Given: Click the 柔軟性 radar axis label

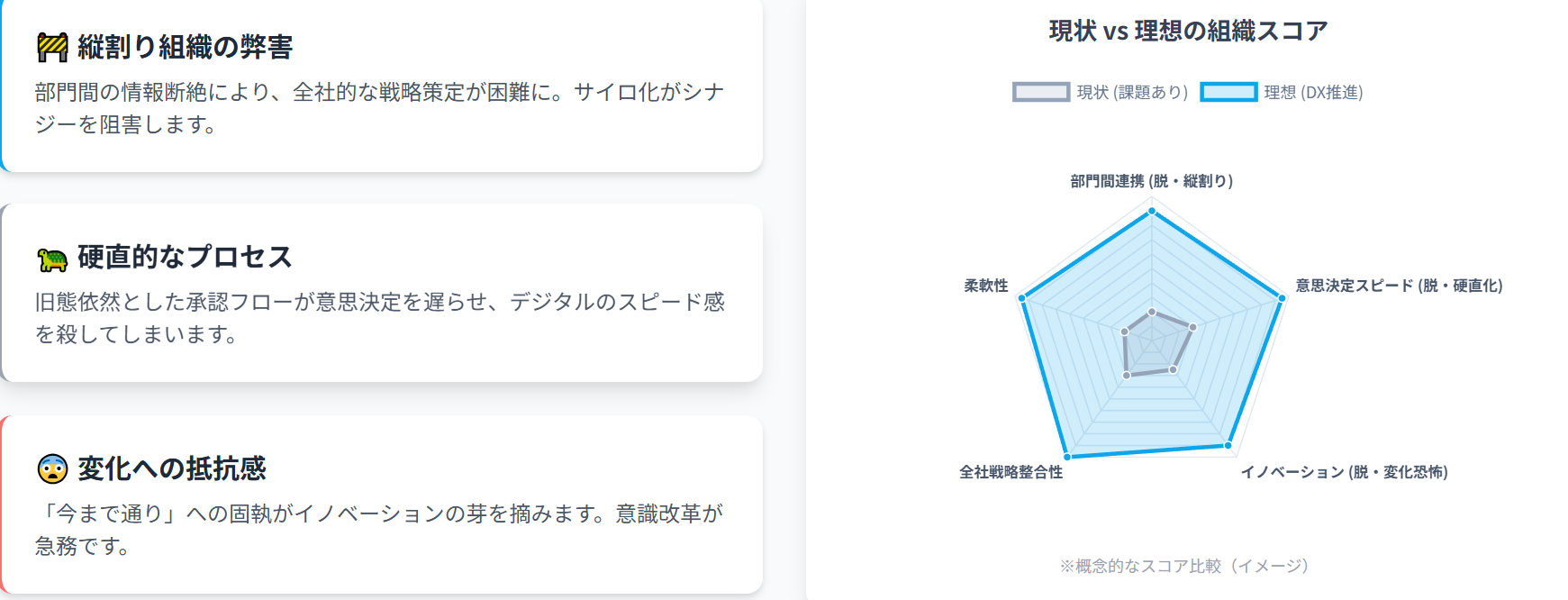Looking at the screenshot, I should click(x=986, y=286).
